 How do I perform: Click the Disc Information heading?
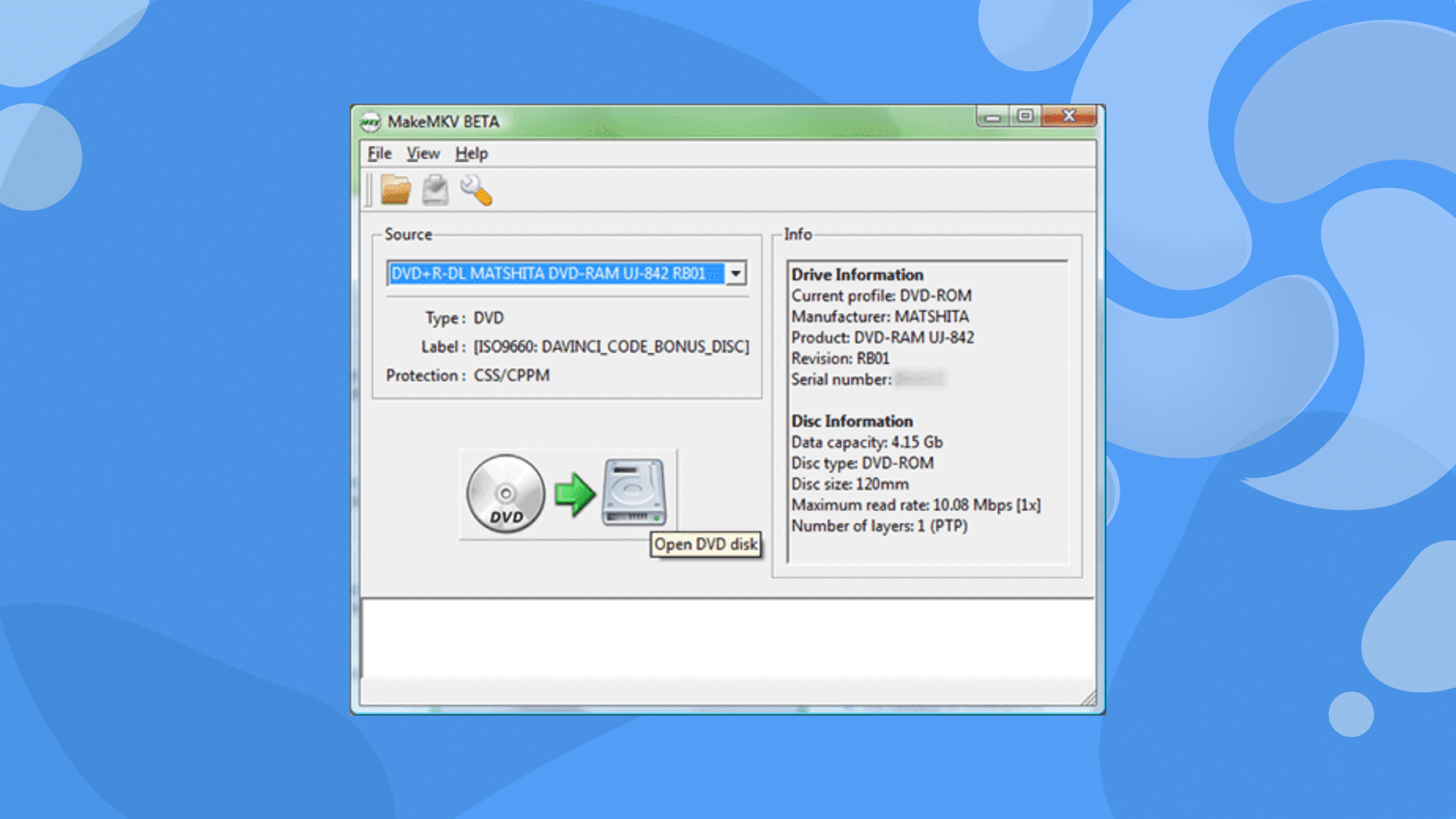(852, 421)
